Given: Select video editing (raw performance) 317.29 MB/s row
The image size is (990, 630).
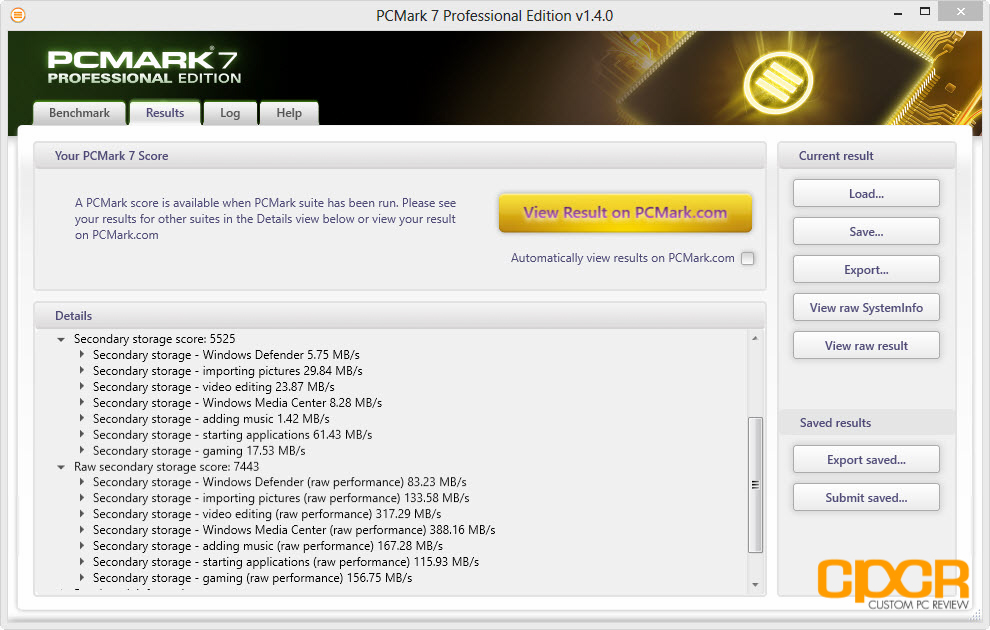Looking at the screenshot, I should tap(267, 514).
